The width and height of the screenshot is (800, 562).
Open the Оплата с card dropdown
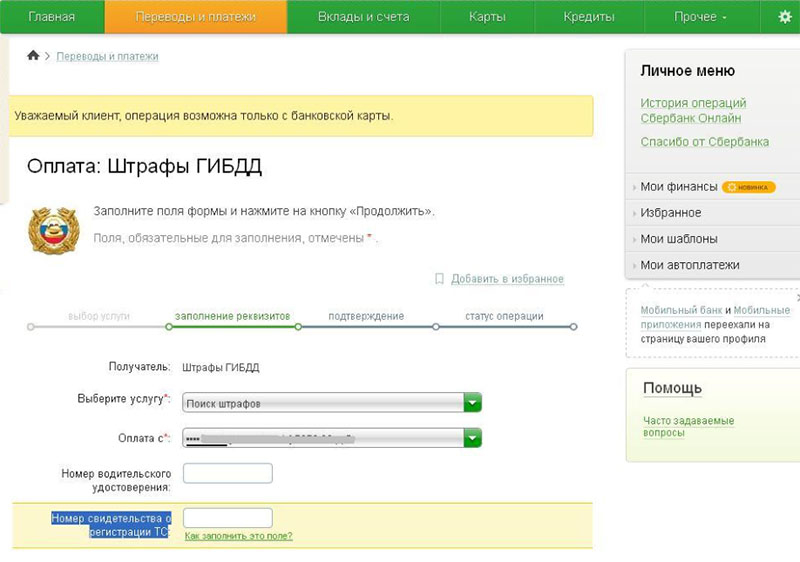[x=473, y=438]
